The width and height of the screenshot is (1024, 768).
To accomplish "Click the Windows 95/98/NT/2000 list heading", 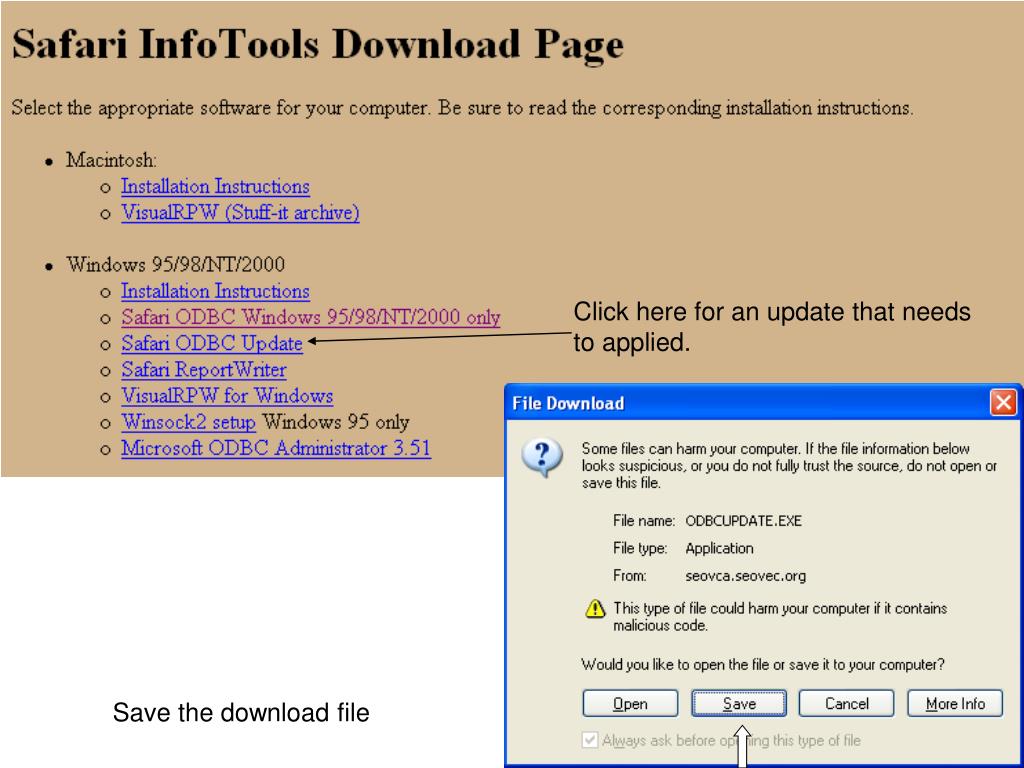I will tap(175, 264).
